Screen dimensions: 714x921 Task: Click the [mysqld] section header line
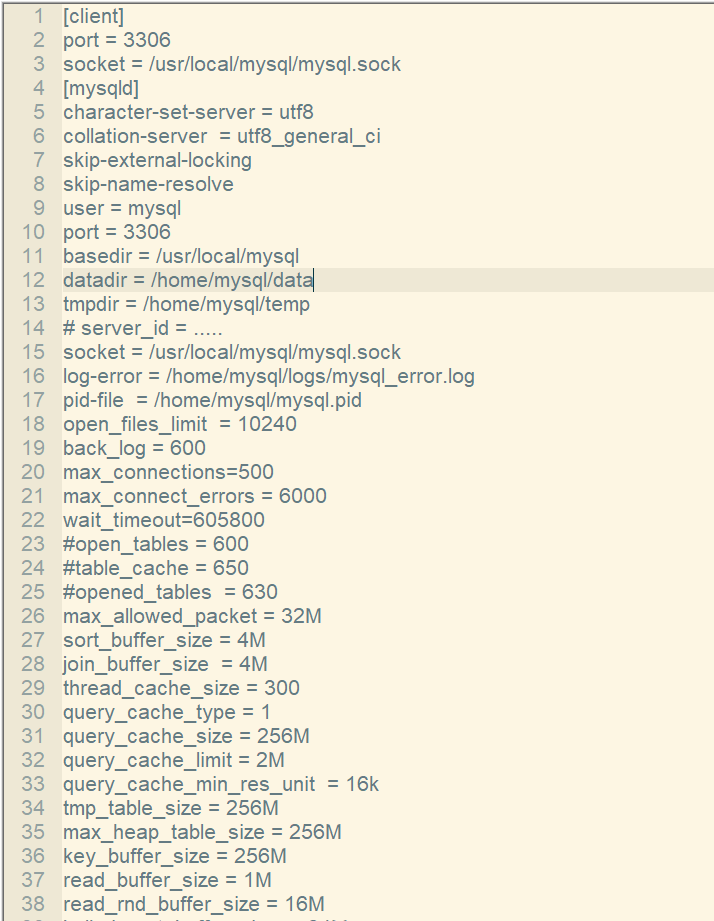pos(101,88)
